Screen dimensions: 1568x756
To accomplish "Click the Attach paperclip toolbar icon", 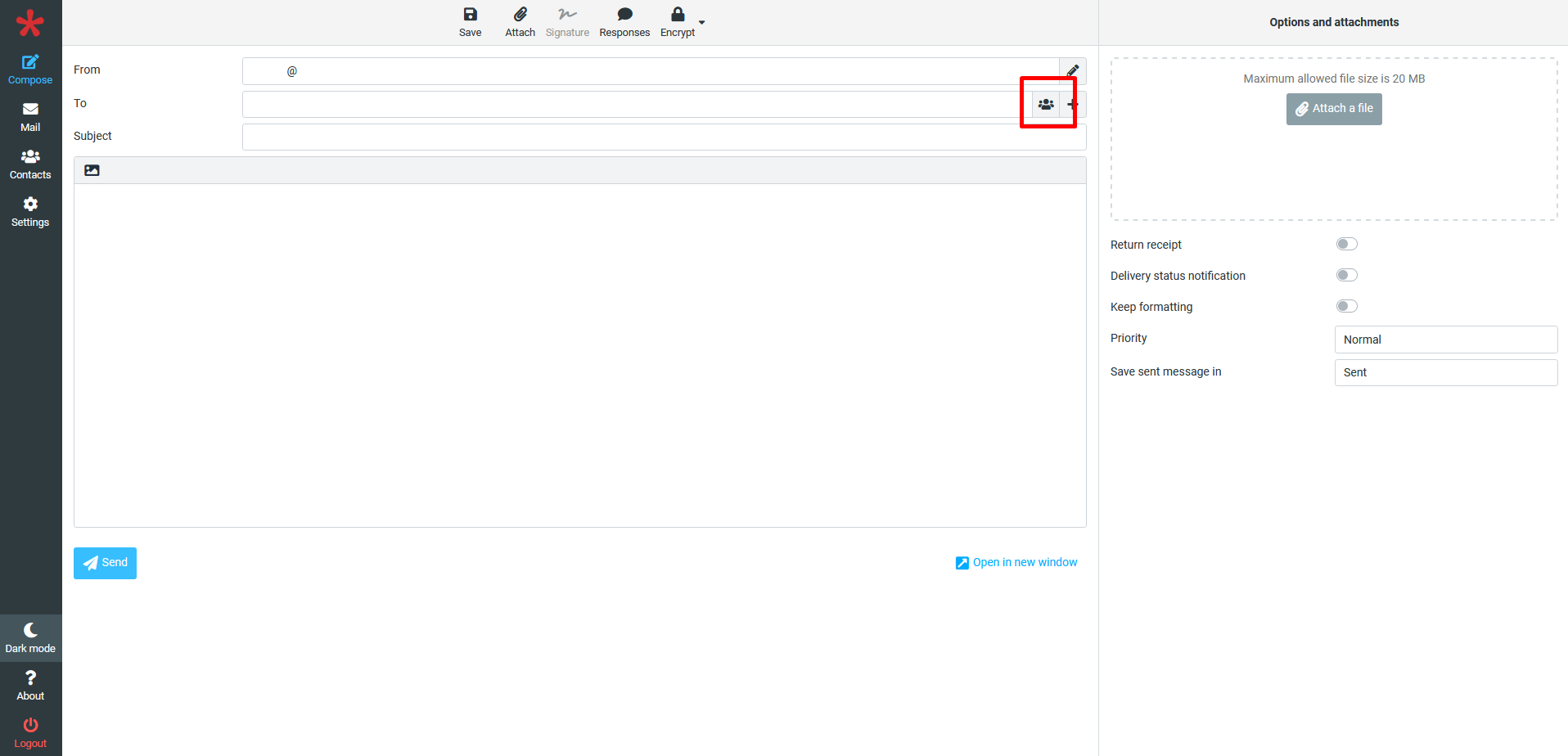I will pos(520,15).
